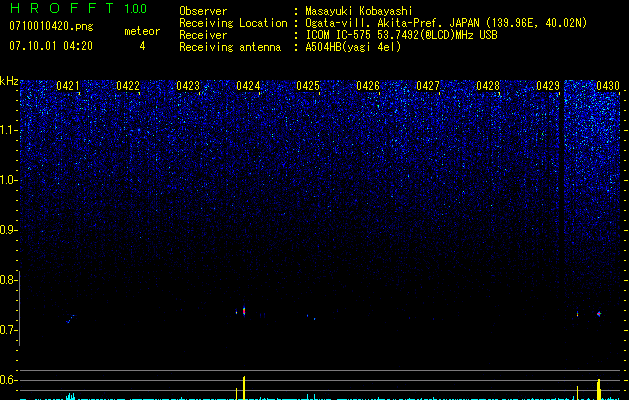Click the observer name Masayuki Kobayashi
The height and width of the screenshot is (400, 629).
click(x=358, y=11)
